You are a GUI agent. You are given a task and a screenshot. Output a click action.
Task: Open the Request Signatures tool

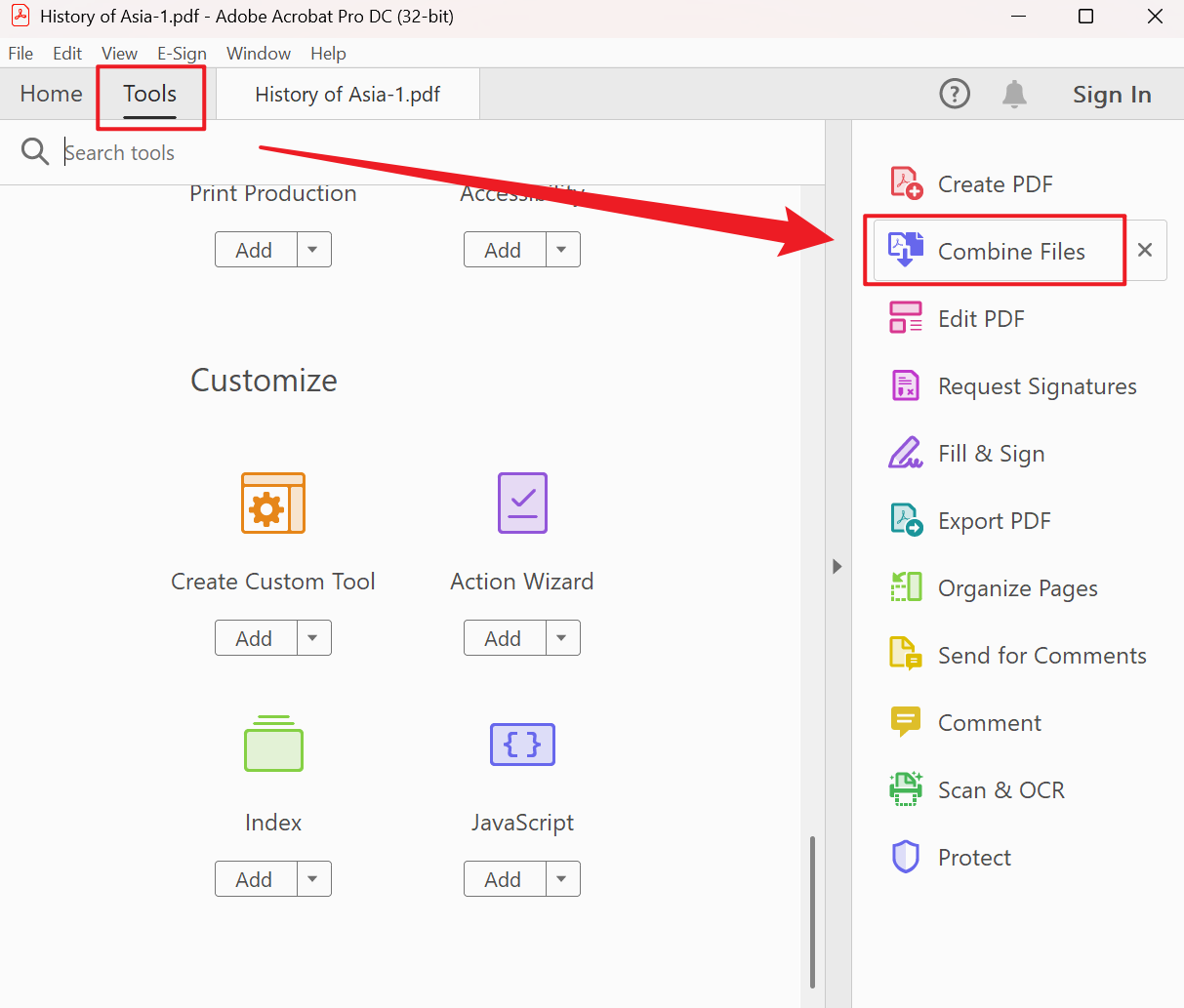click(x=1036, y=386)
